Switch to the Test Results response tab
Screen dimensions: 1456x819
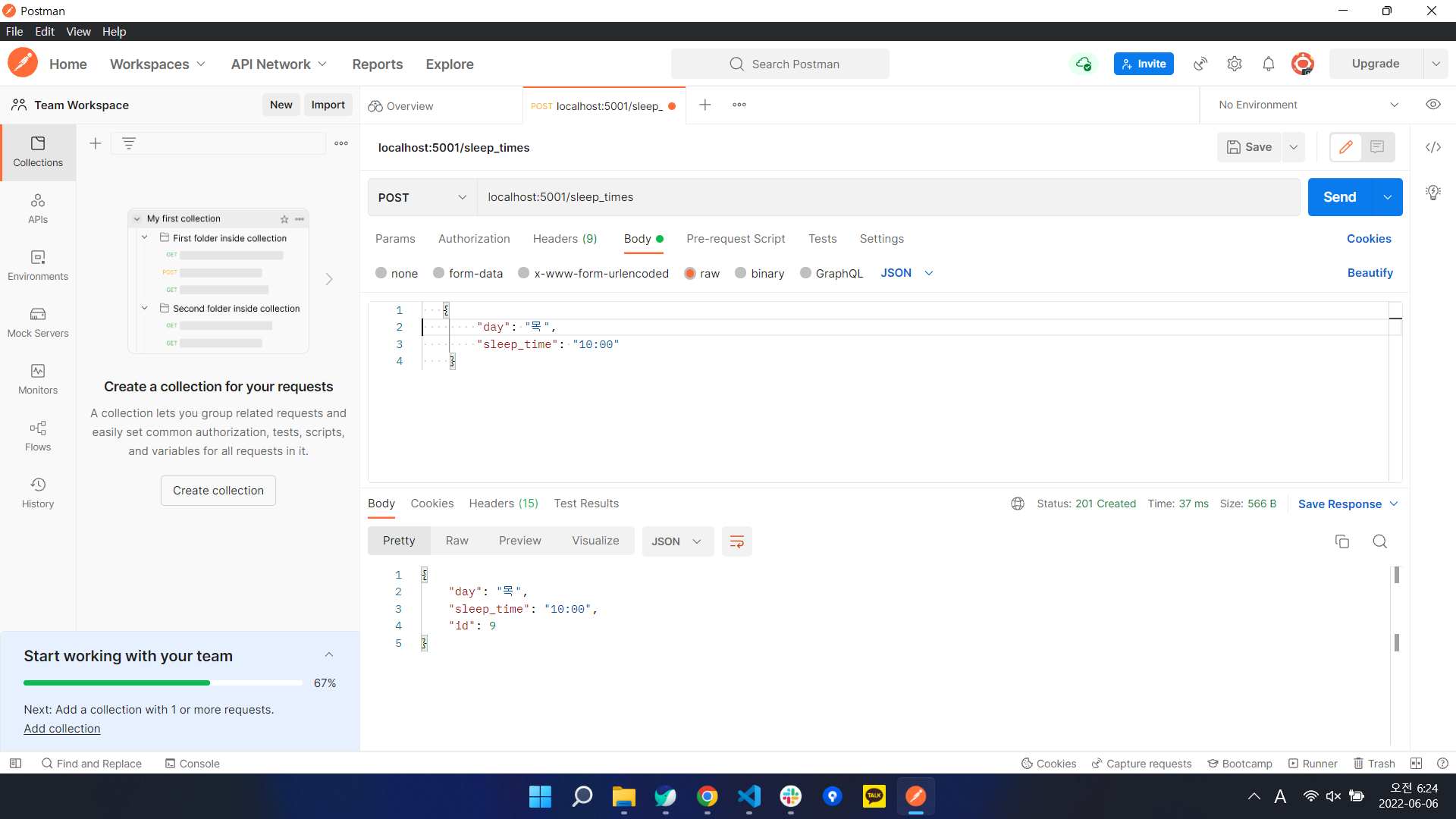tap(586, 504)
